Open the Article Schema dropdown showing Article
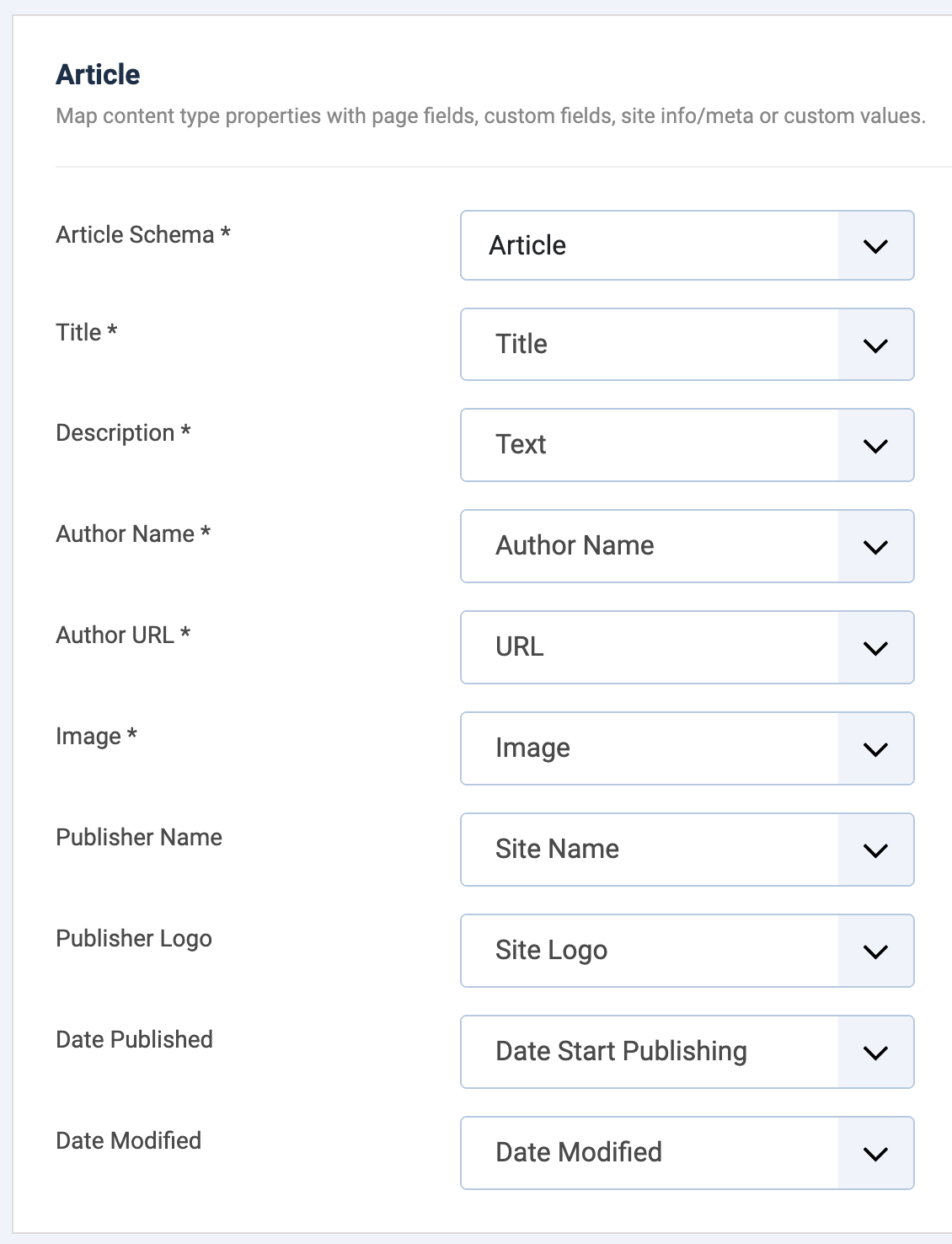This screenshot has height=1244, width=952. click(x=687, y=245)
